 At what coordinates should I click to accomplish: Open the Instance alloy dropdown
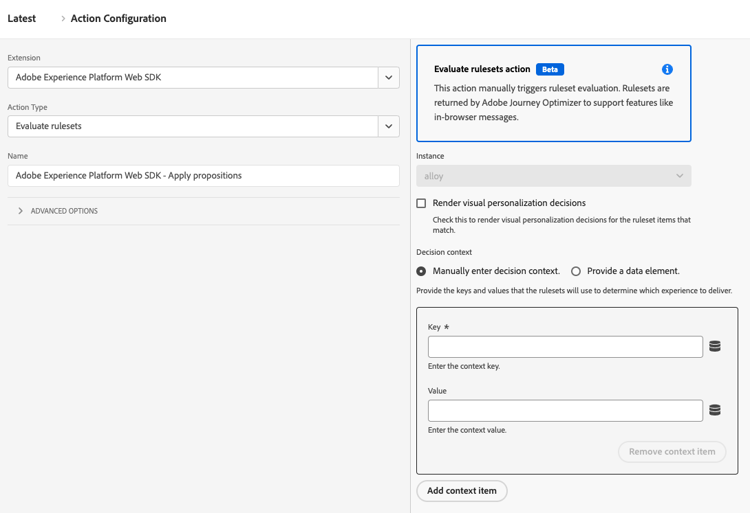[553, 176]
